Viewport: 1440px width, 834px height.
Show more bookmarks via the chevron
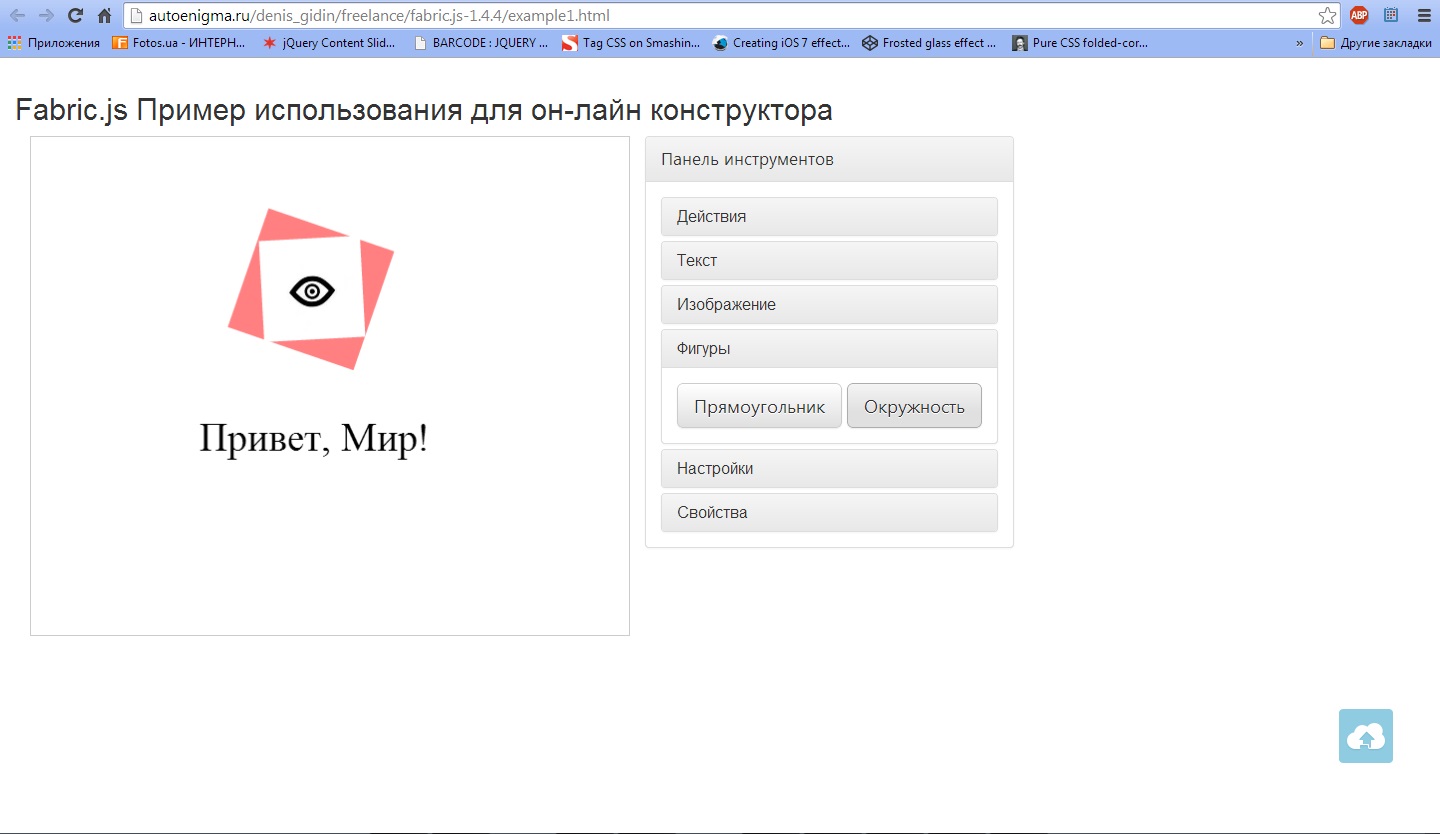1300,43
